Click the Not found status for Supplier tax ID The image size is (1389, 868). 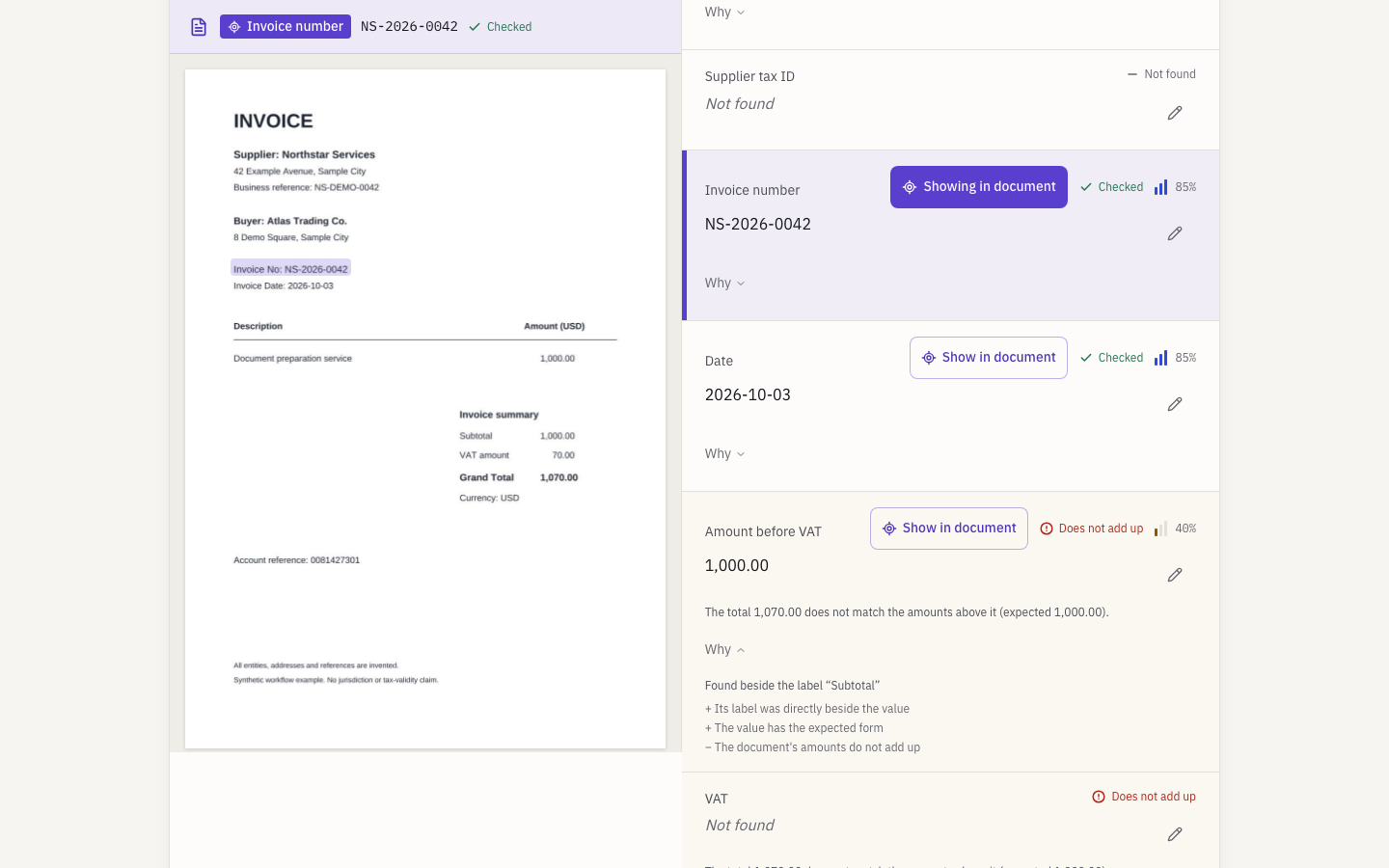(x=1161, y=74)
